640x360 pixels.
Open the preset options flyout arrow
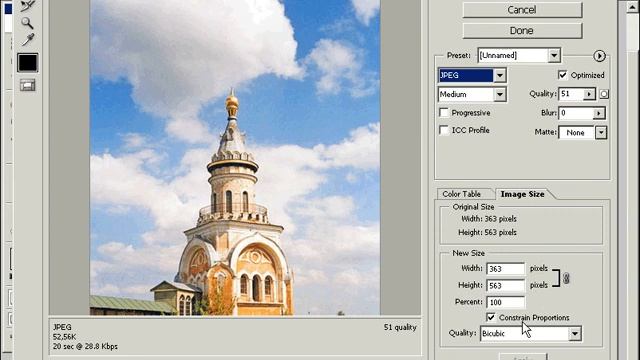[x=599, y=56]
